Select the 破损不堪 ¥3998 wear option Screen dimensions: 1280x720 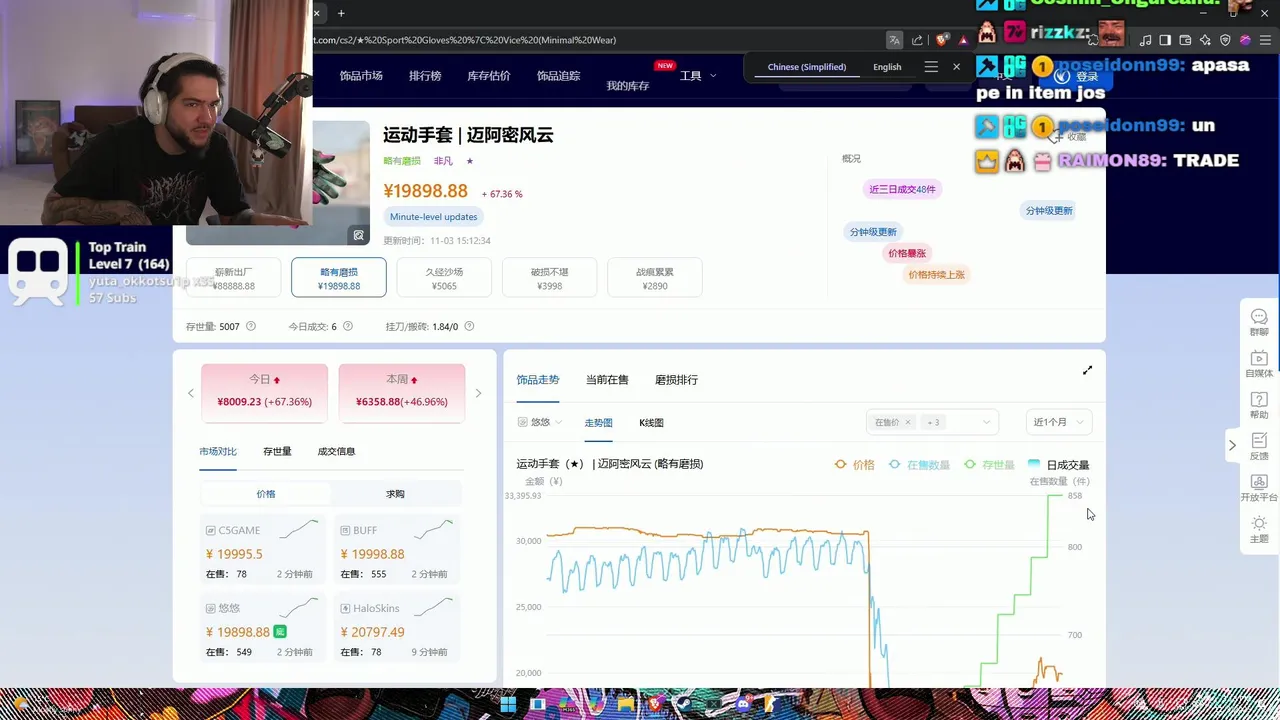[549, 278]
